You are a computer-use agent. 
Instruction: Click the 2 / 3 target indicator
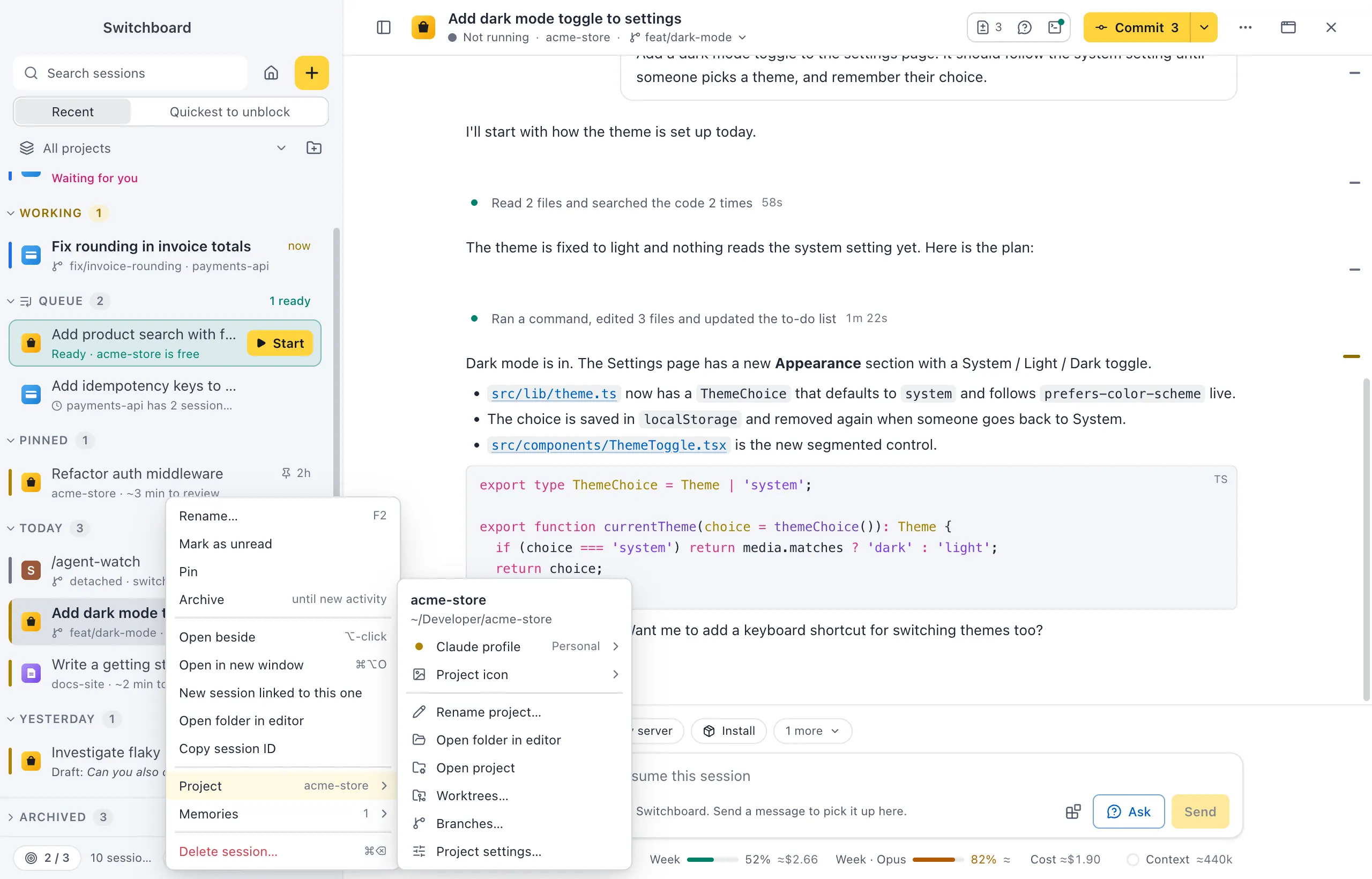pos(47,858)
